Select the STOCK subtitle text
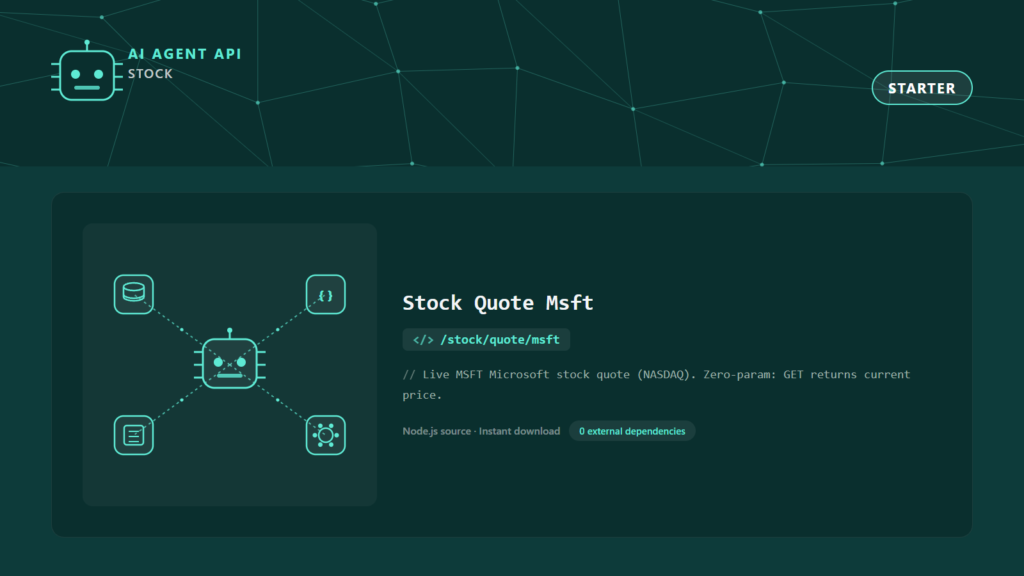1024x576 pixels. tap(150, 74)
